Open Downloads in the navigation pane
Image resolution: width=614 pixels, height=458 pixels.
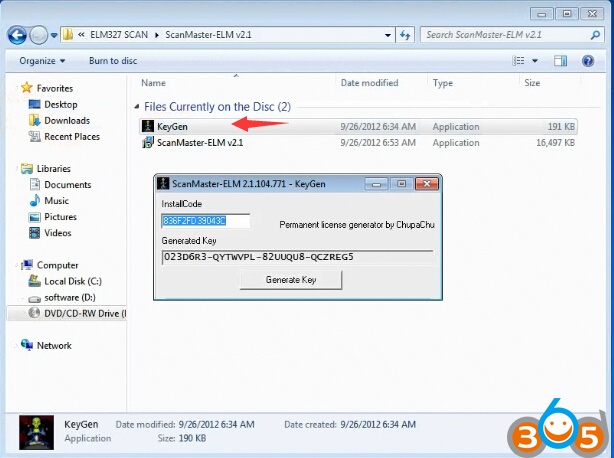tap(67, 121)
